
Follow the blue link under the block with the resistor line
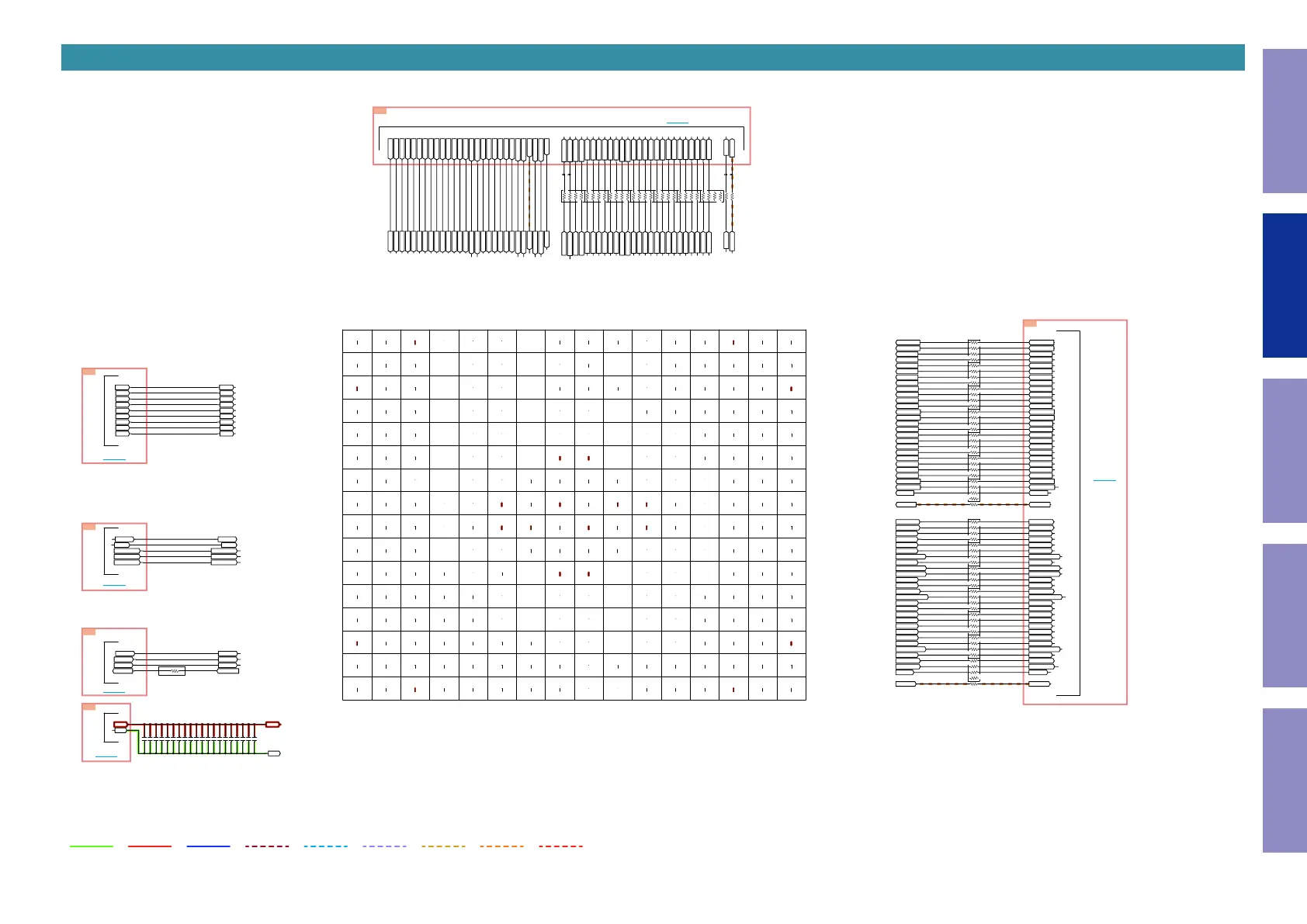point(114,692)
